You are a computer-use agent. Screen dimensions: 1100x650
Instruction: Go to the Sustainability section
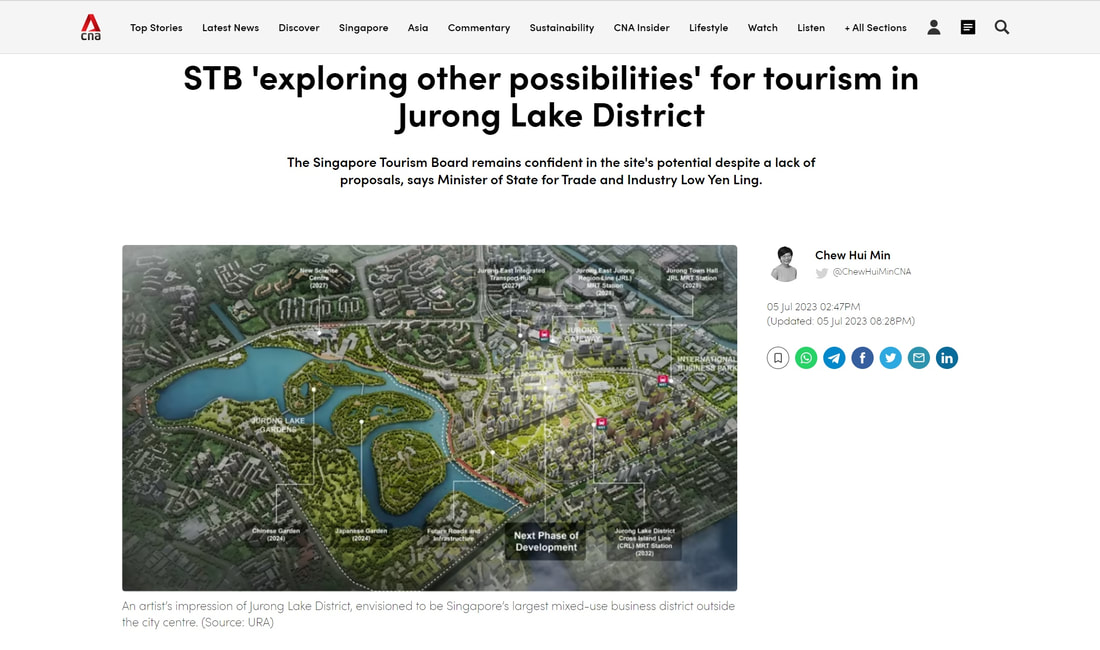tap(562, 28)
